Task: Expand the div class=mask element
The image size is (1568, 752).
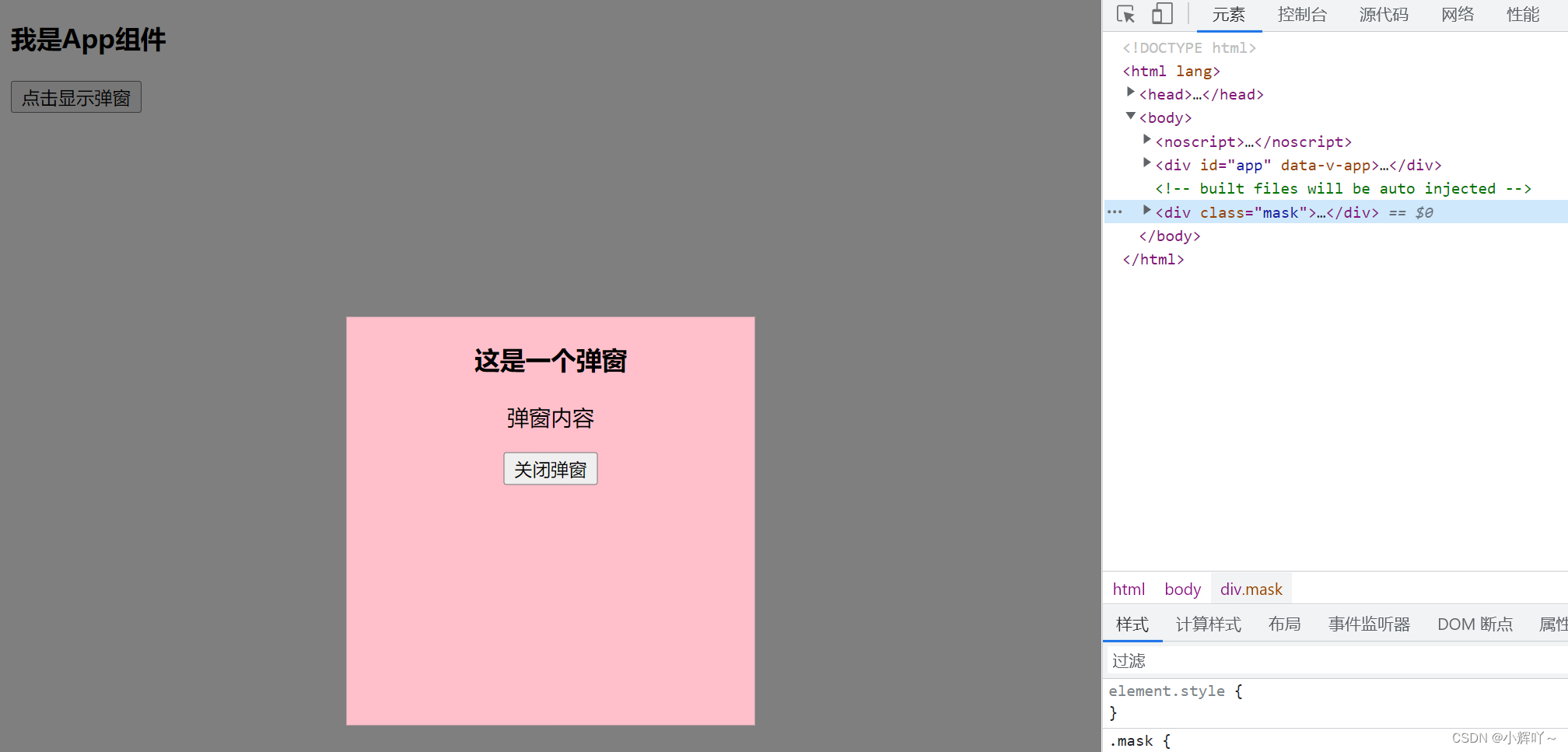Action: (x=1147, y=210)
